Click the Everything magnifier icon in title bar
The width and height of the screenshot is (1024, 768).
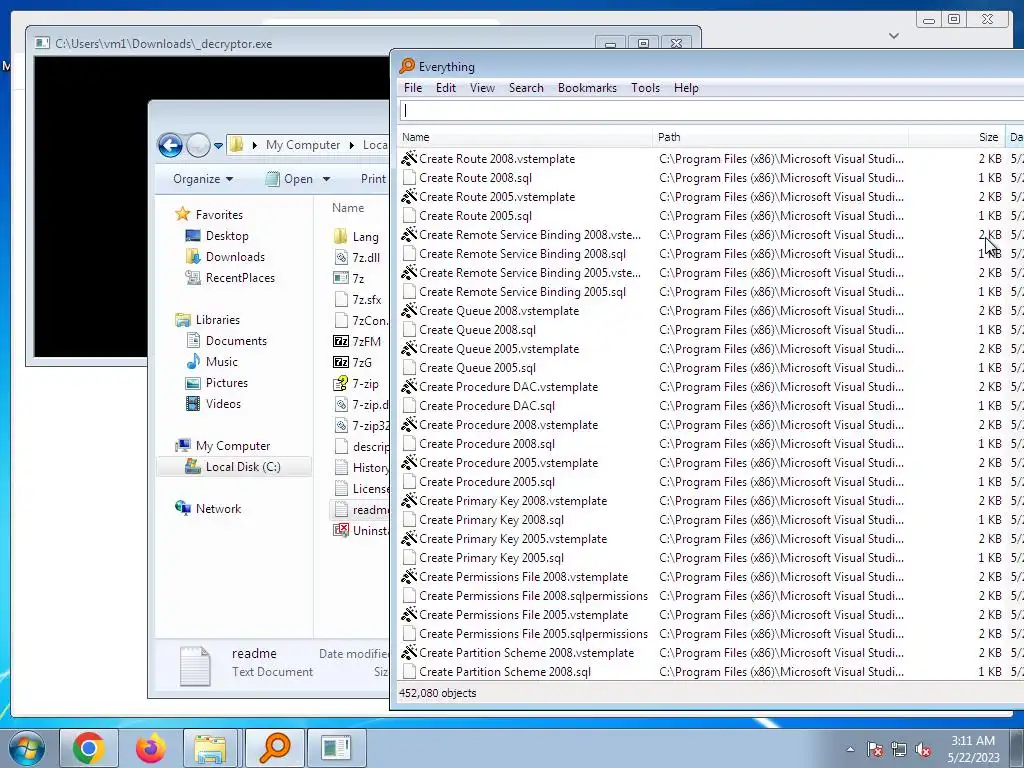tap(407, 66)
